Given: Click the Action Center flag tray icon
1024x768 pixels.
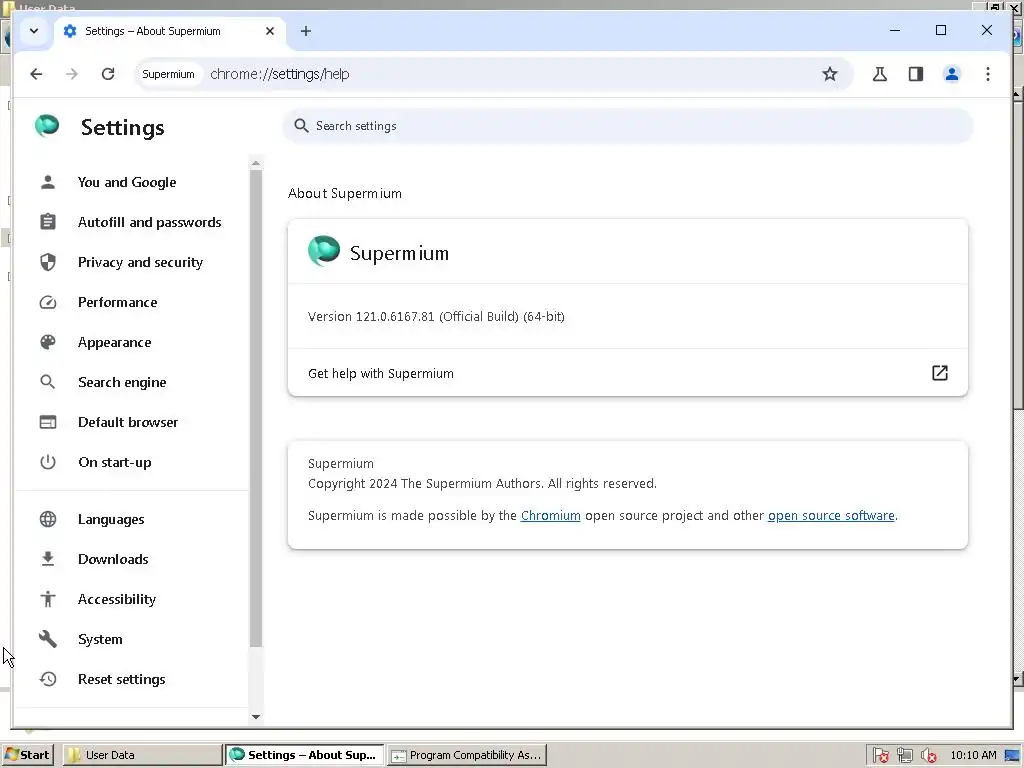Looking at the screenshot, I should click(880, 756).
